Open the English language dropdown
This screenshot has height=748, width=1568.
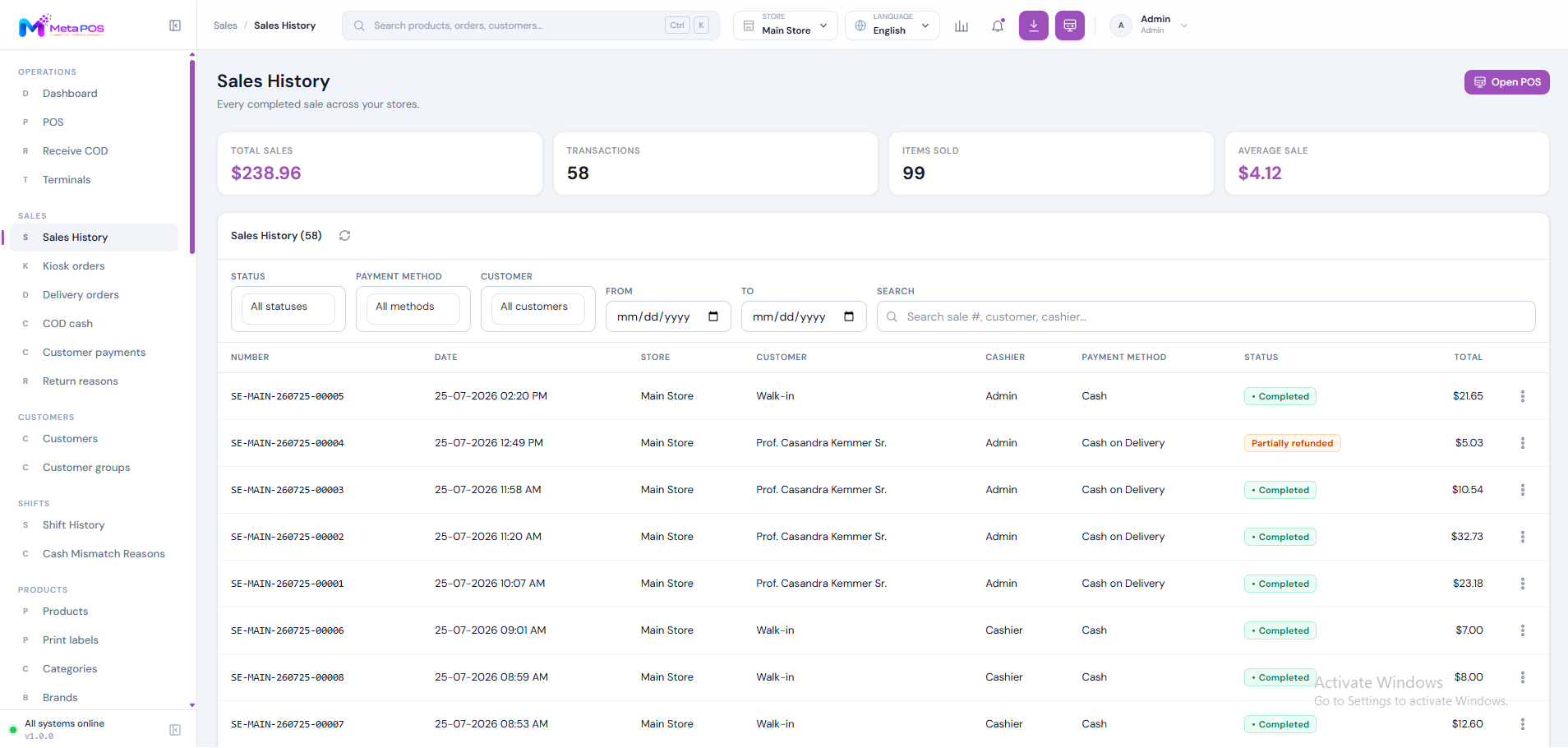coord(892,25)
